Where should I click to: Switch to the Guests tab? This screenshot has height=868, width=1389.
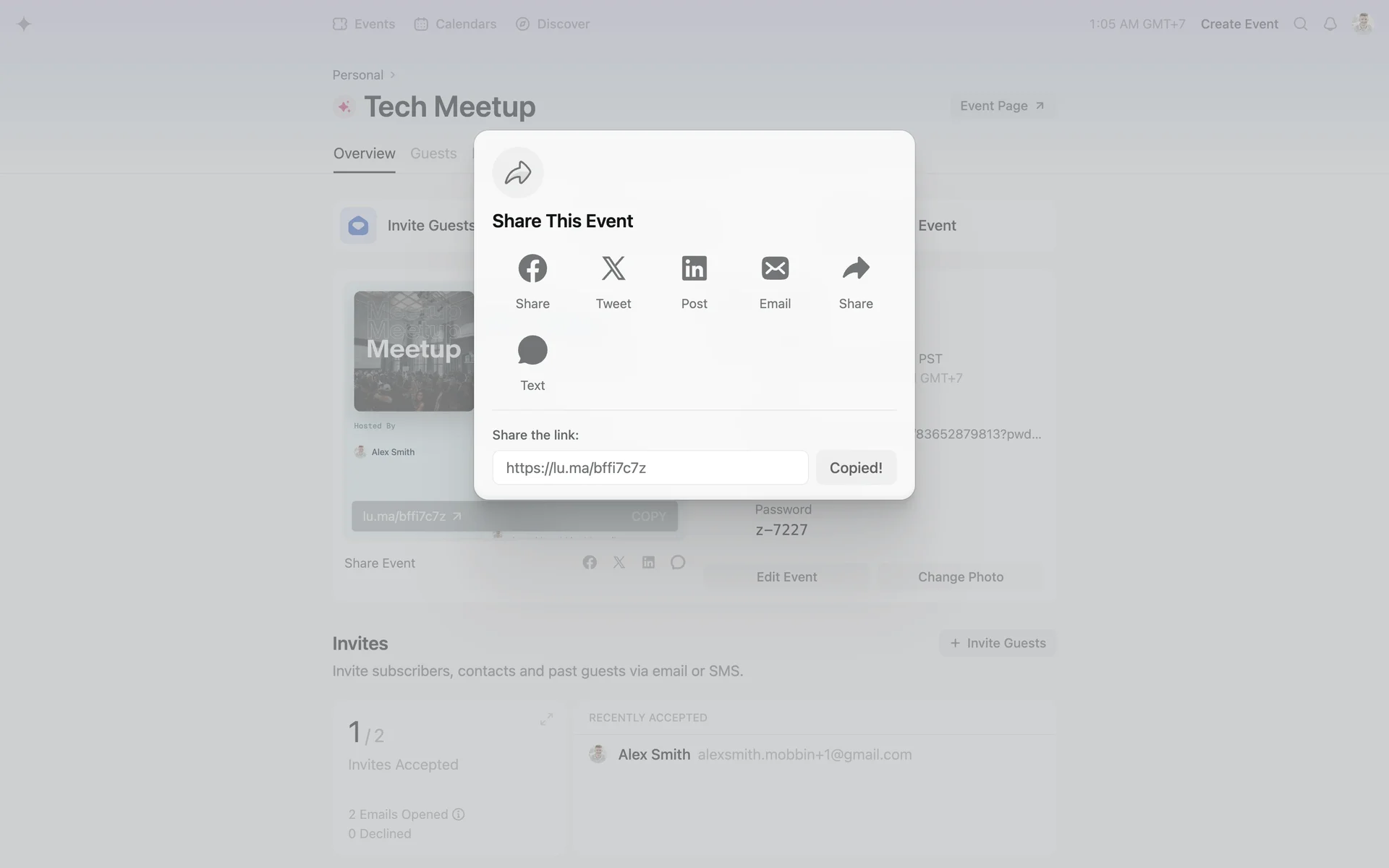tap(433, 153)
